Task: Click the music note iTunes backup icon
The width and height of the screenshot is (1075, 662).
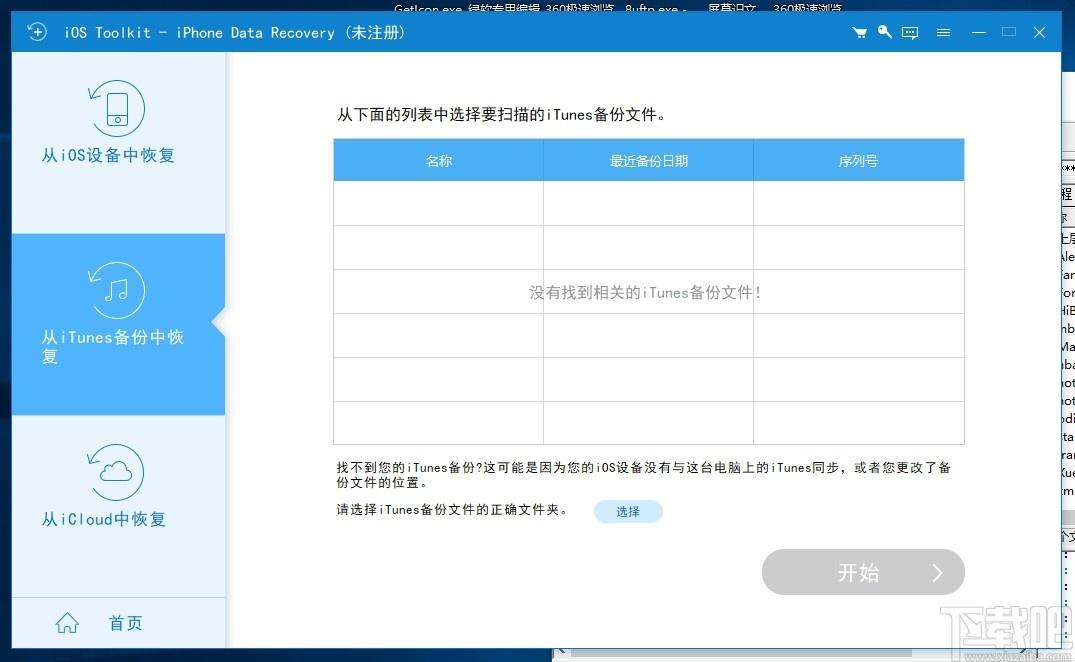Action: (117, 290)
